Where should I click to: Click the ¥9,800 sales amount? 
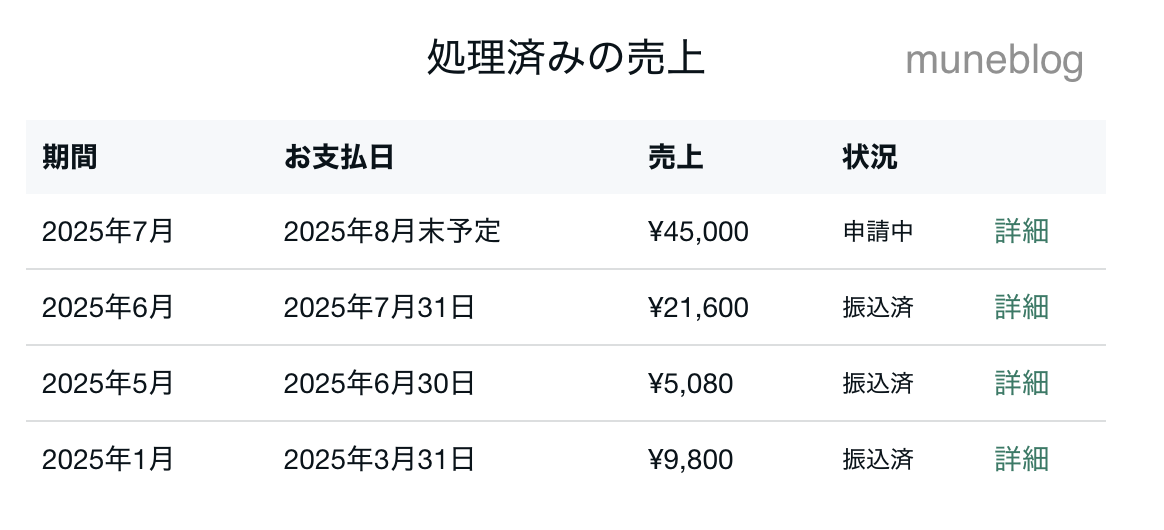click(x=690, y=459)
